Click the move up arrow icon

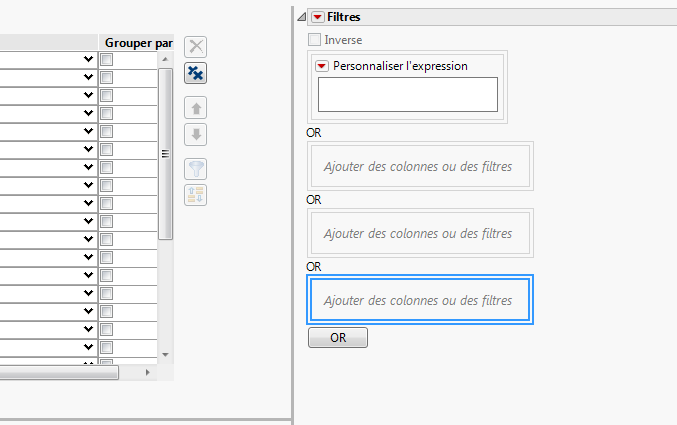[x=197, y=108]
